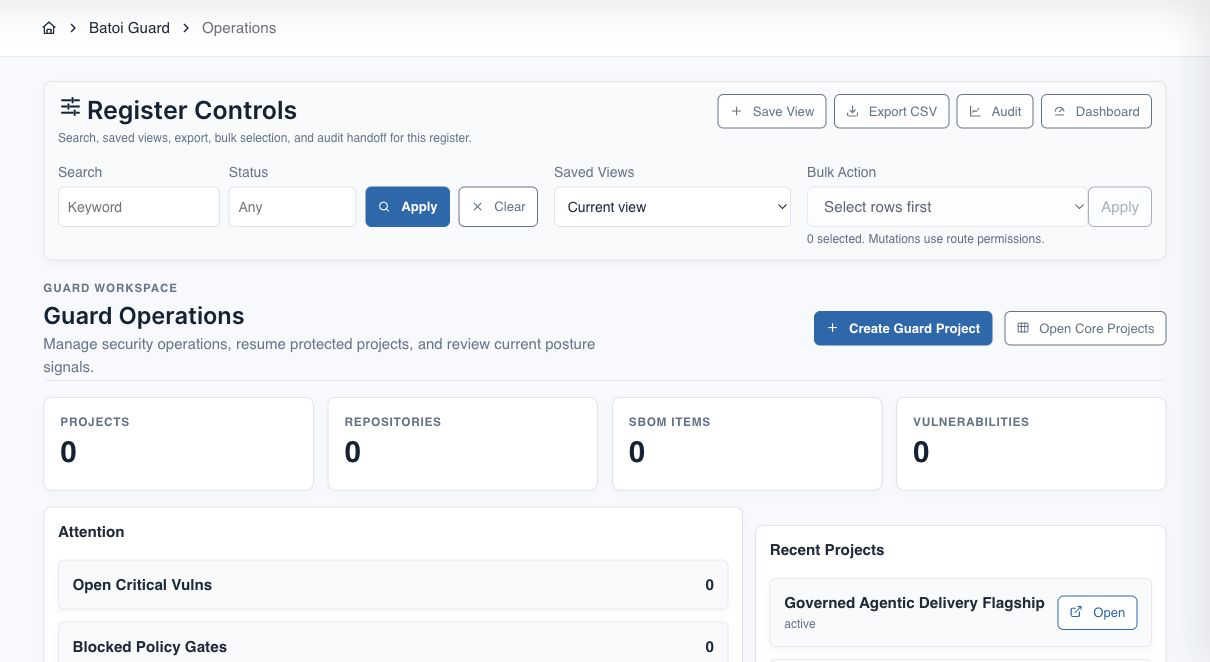The image size is (1210, 662).
Task: Select the Vulnerabilities stat card
Action: click(1031, 444)
